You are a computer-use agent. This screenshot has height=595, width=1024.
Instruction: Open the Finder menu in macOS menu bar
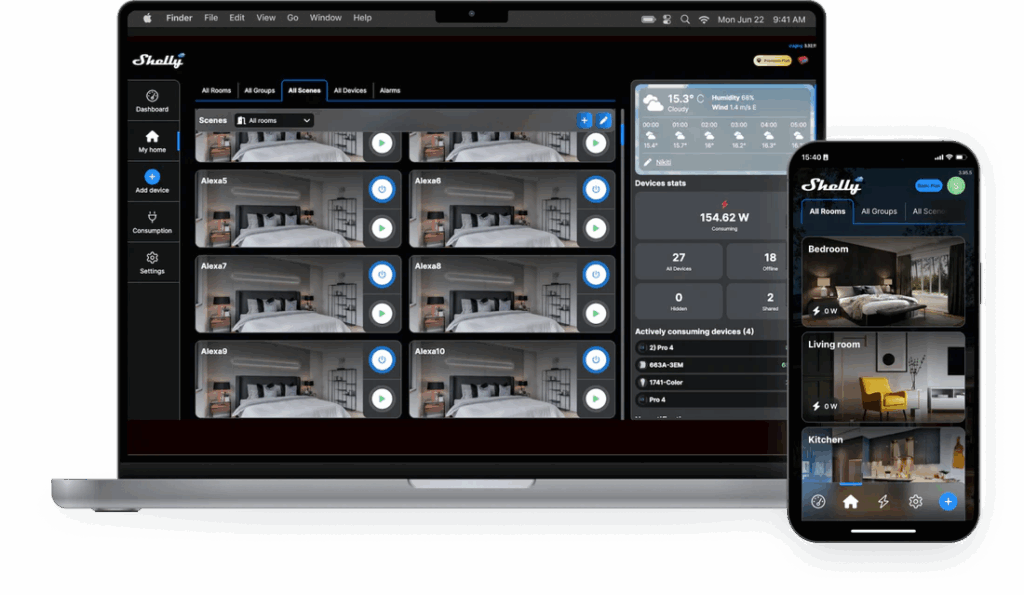tap(178, 18)
